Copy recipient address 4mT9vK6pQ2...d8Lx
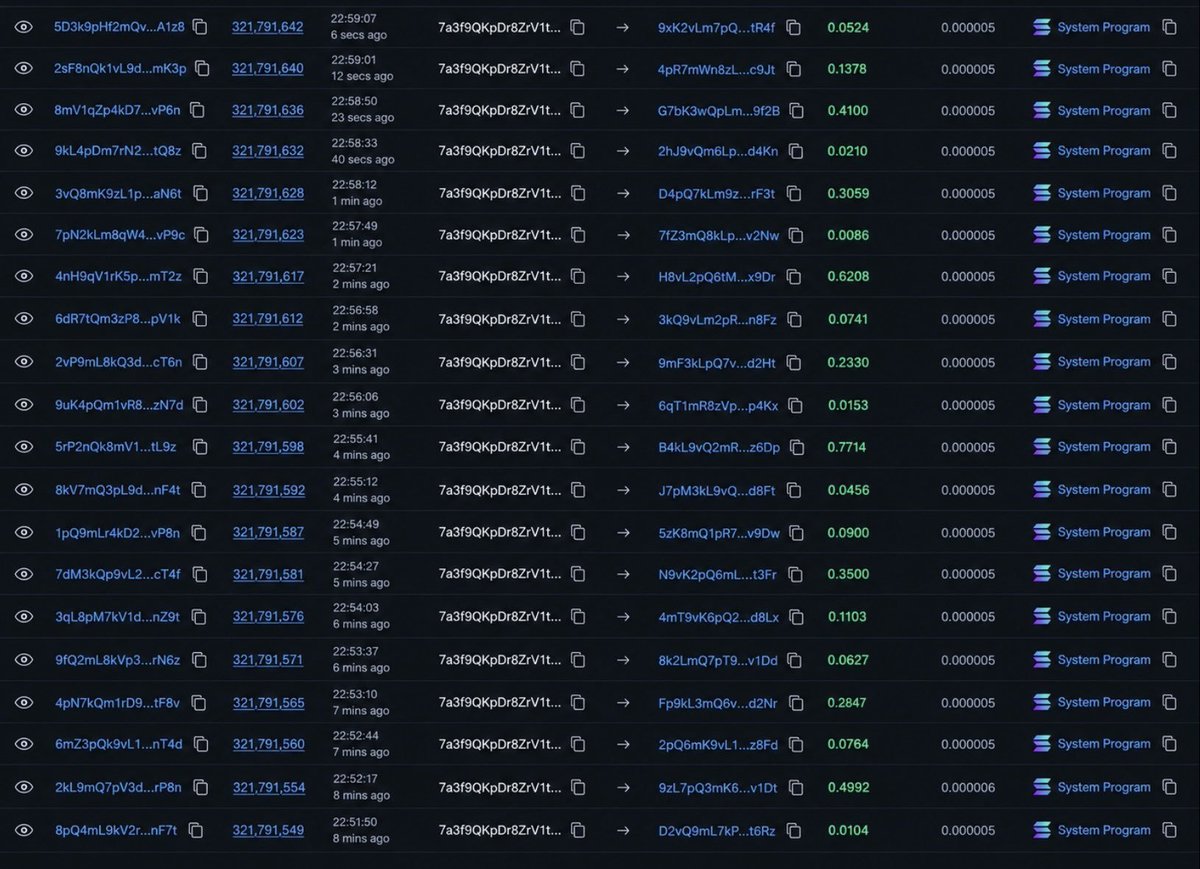 [797, 617]
